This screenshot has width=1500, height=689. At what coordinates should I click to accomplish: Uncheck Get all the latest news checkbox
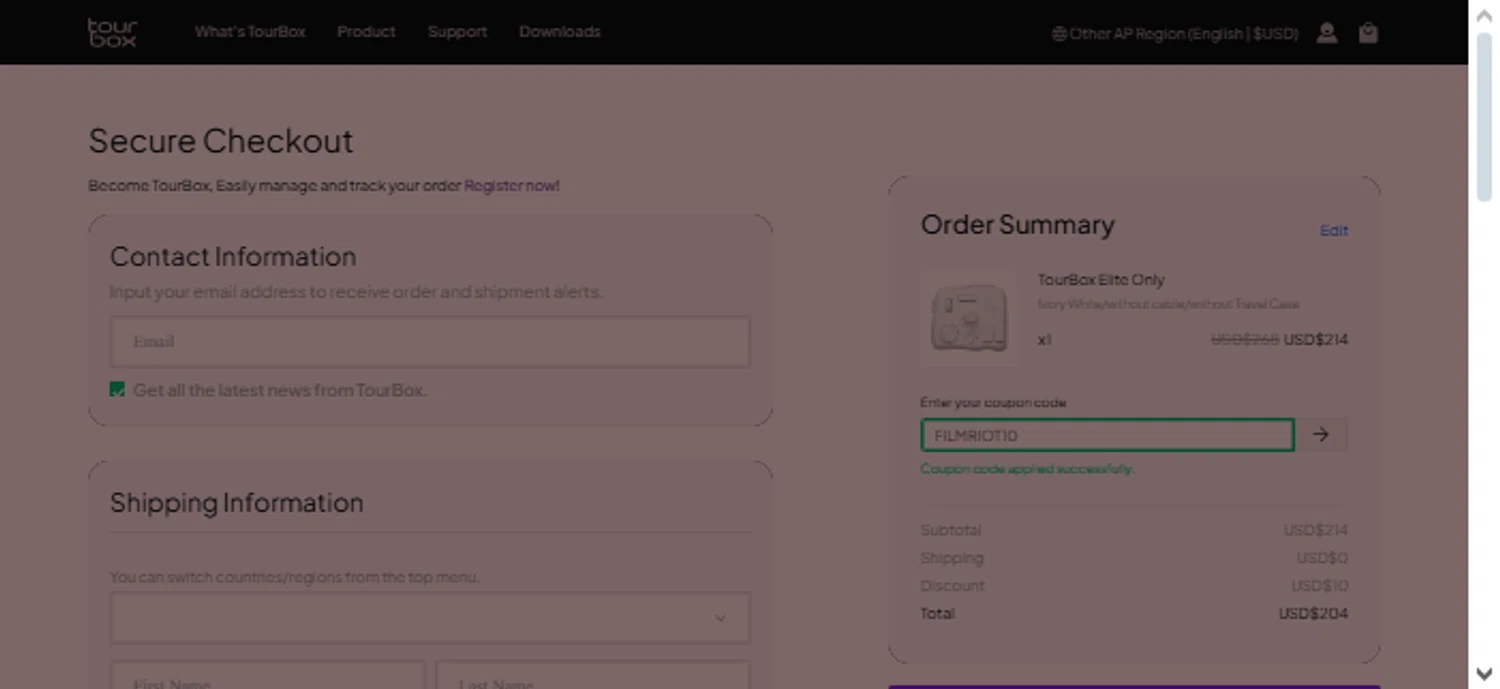coord(117,389)
